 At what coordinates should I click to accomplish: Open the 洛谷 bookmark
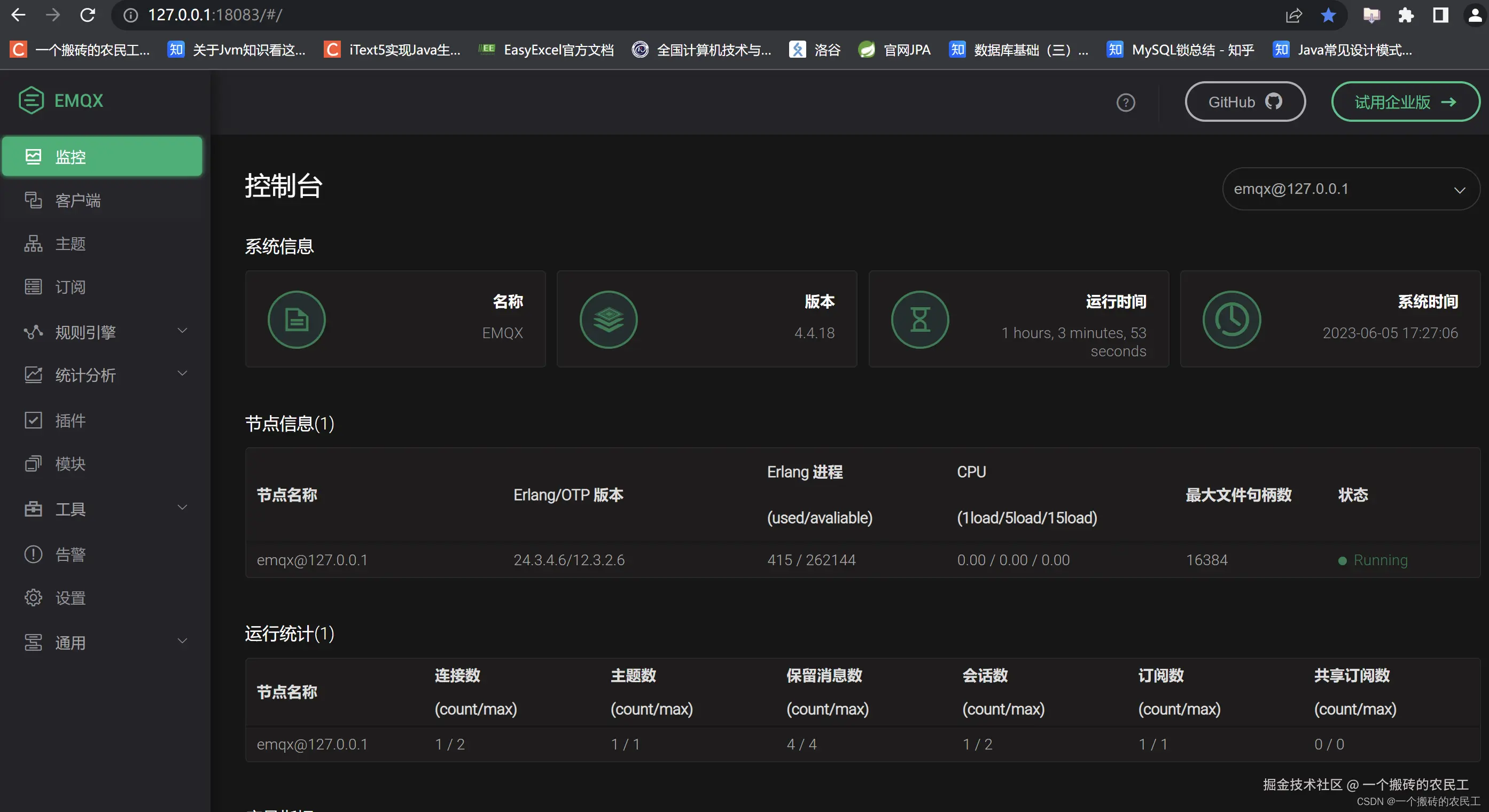[815, 50]
